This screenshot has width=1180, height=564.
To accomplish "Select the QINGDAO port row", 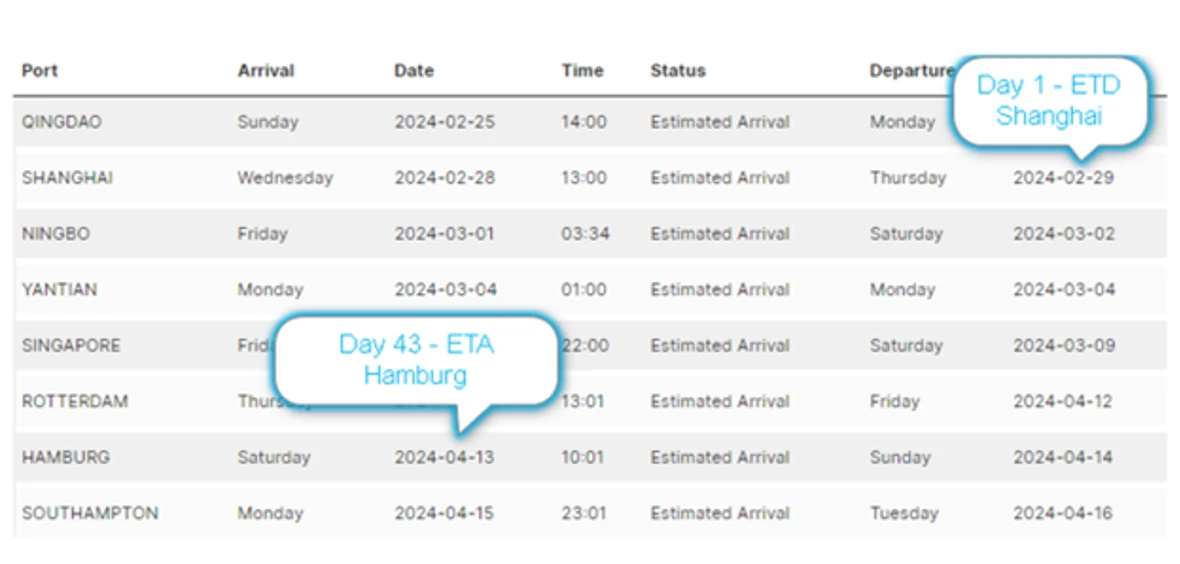I will [x=61, y=122].
